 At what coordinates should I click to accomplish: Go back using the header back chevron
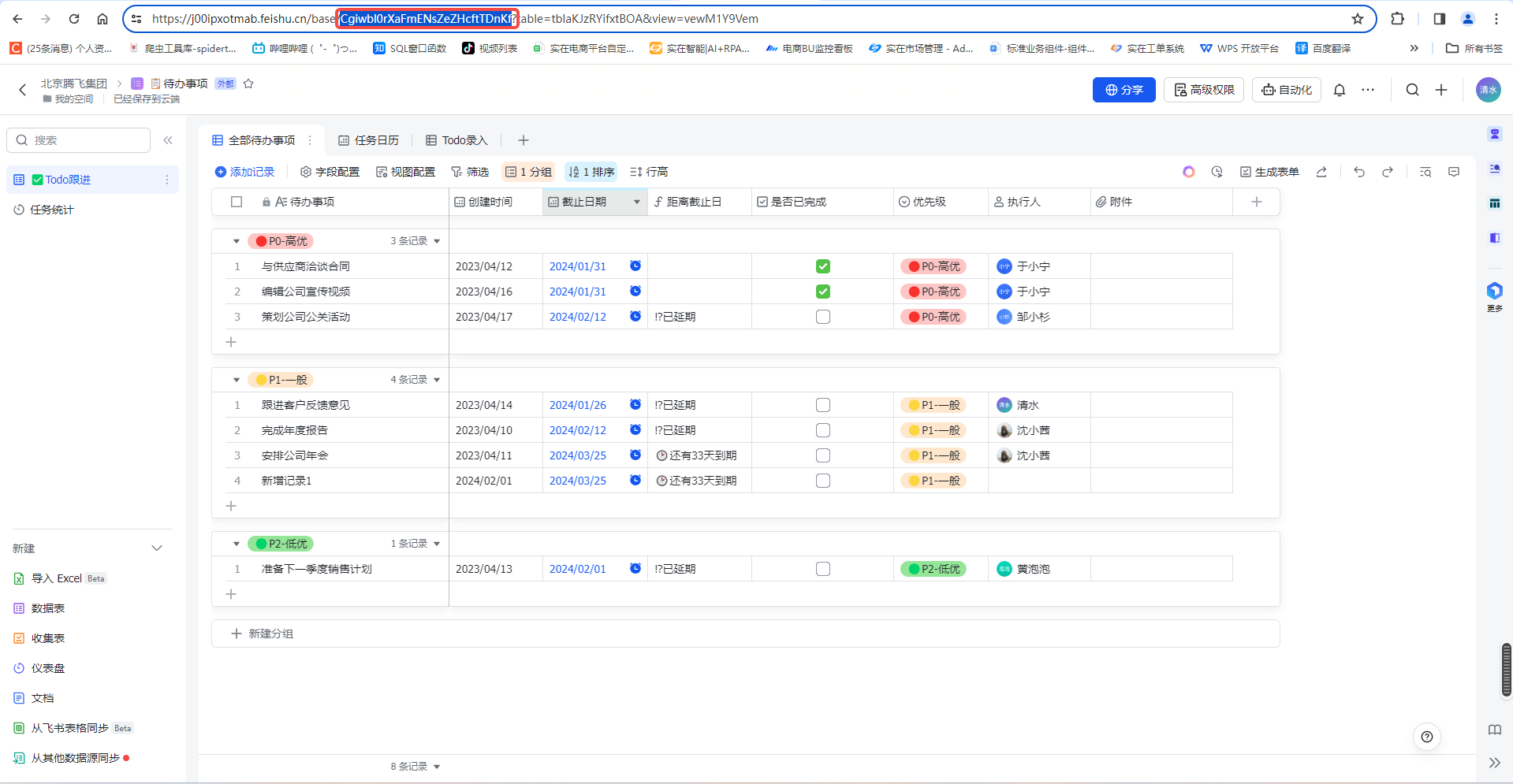coord(22,90)
